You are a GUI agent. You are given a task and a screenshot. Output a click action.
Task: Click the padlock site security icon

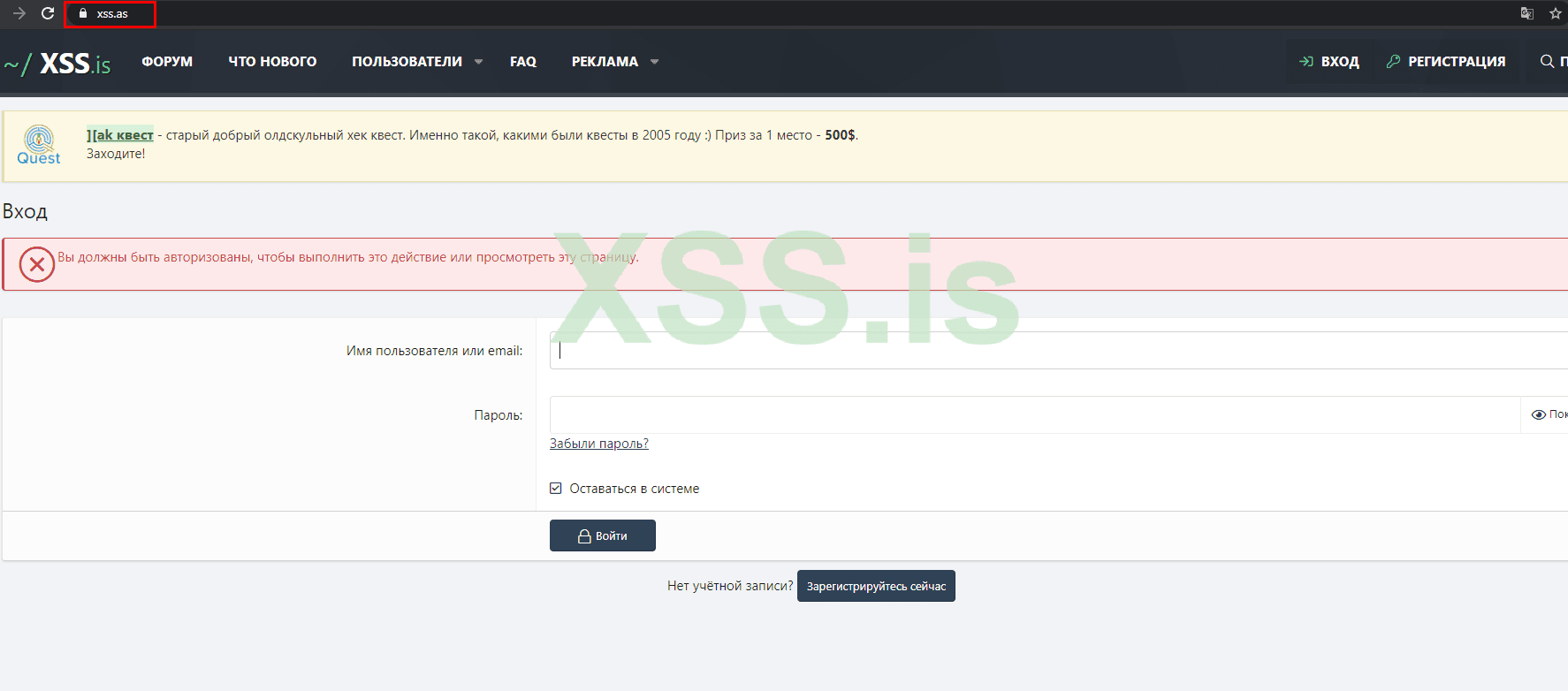click(83, 13)
